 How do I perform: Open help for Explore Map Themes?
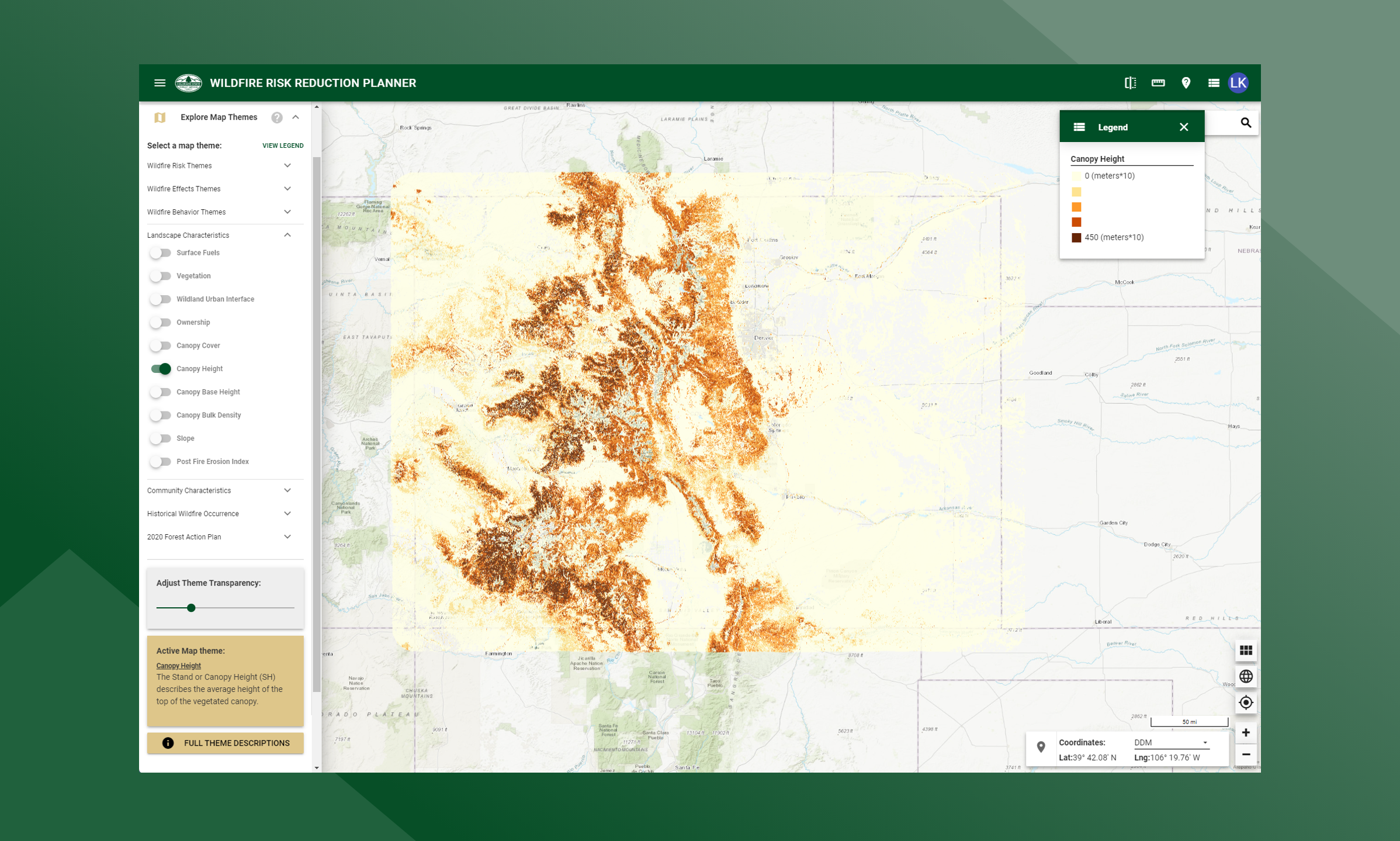pyautogui.click(x=277, y=117)
